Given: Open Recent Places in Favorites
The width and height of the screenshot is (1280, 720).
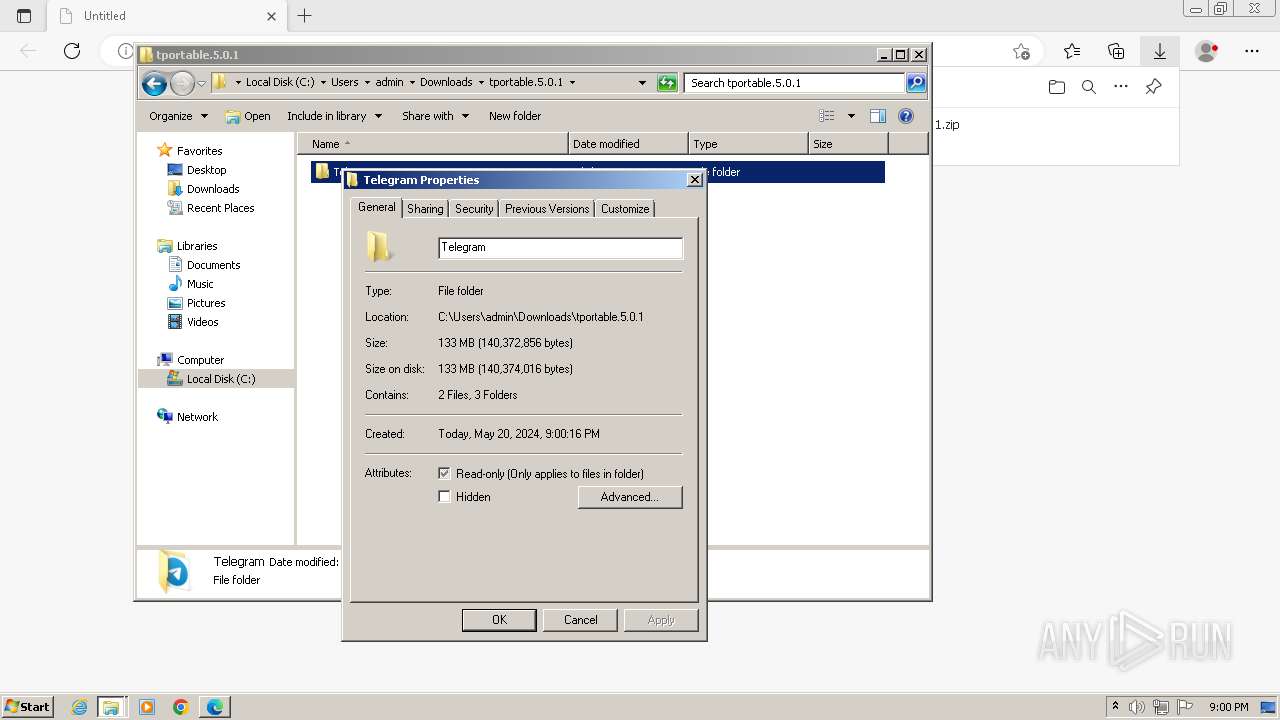Looking at the screenshot, I should coord(220,208).
